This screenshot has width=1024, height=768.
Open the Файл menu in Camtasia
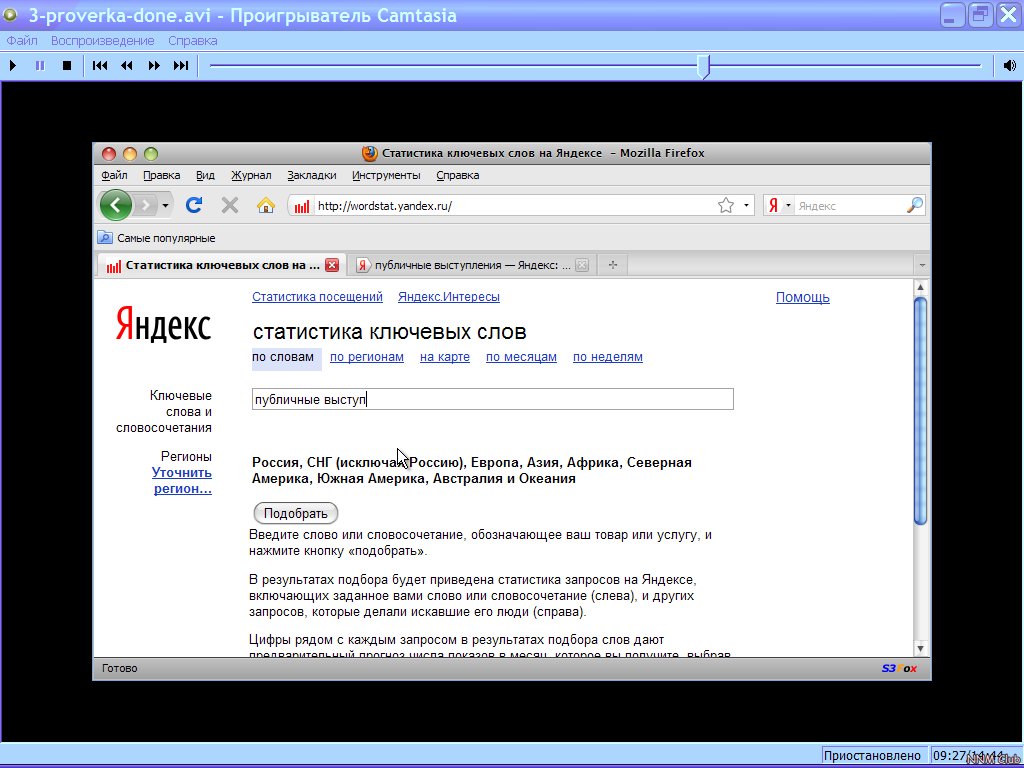click(x=22, y=41)
